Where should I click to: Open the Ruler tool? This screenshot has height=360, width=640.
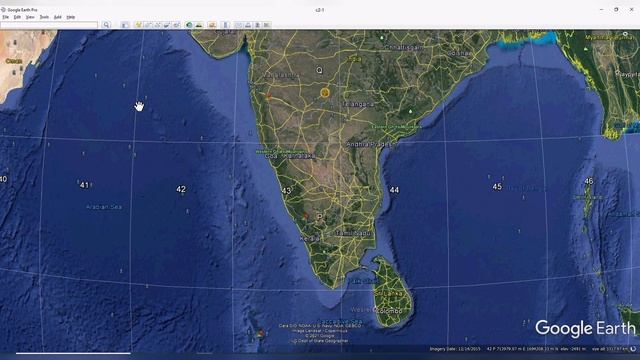tap(225, 25)
